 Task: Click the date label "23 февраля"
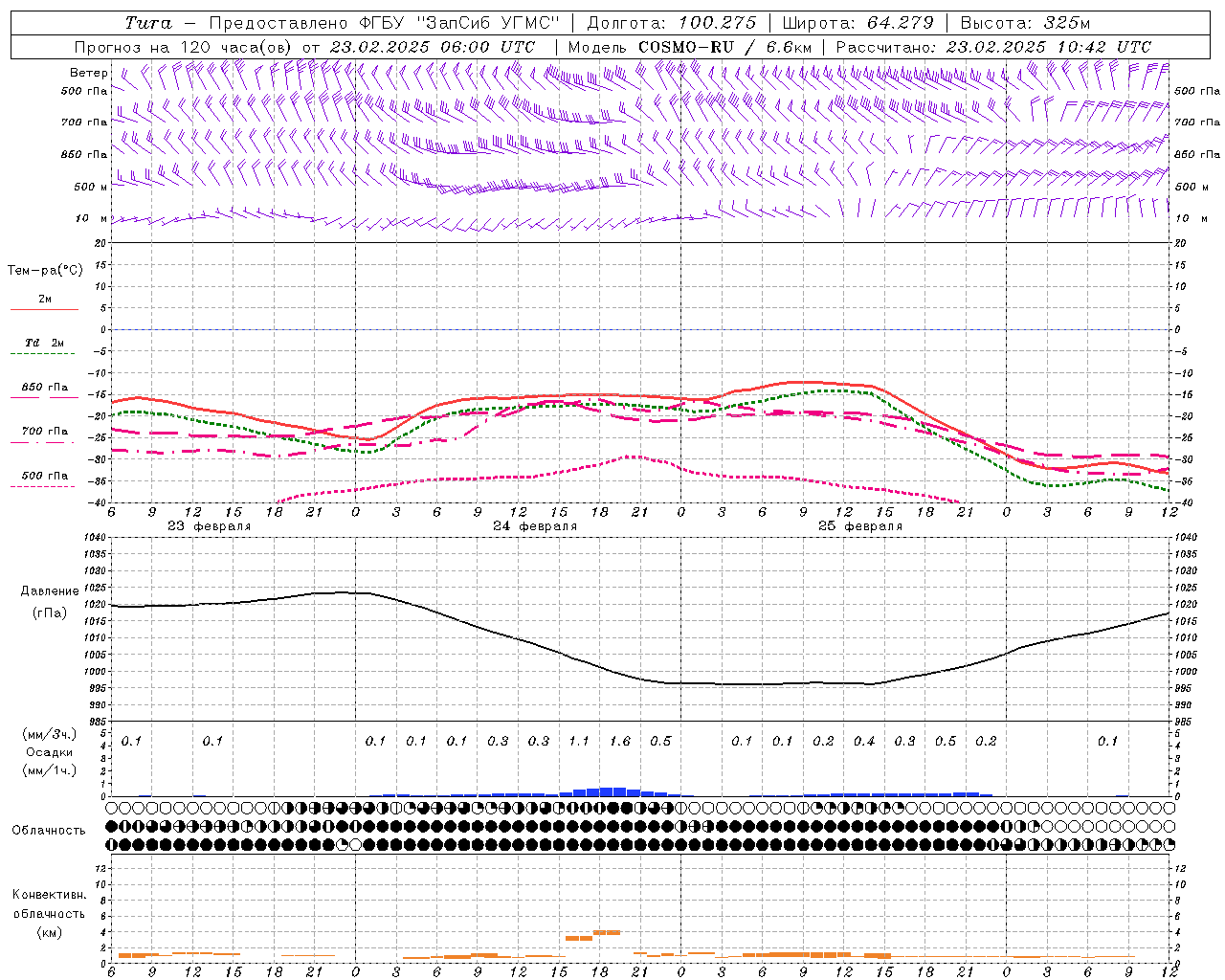point(210,526)
